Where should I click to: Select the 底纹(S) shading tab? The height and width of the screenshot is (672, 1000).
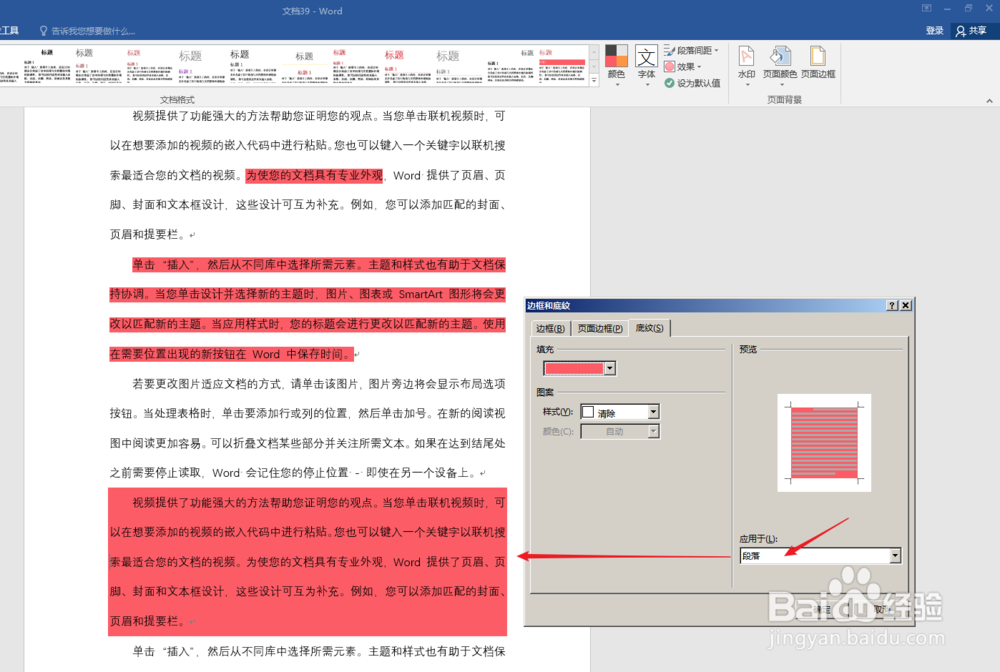[x=649, y=328]
